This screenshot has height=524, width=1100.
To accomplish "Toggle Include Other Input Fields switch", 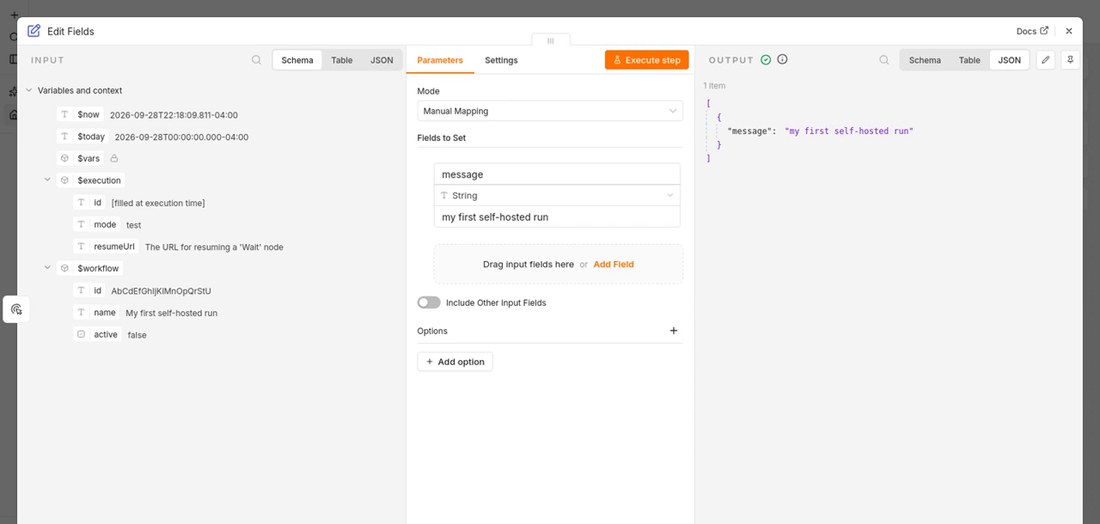I will pos(429,302).
